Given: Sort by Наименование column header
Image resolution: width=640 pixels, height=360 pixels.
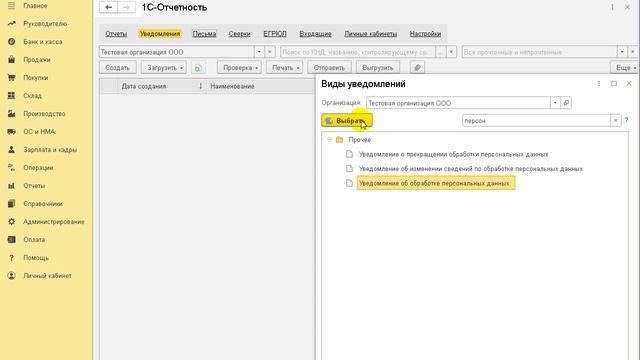Looking at the screenshot, I should click(x=232, y=86).
